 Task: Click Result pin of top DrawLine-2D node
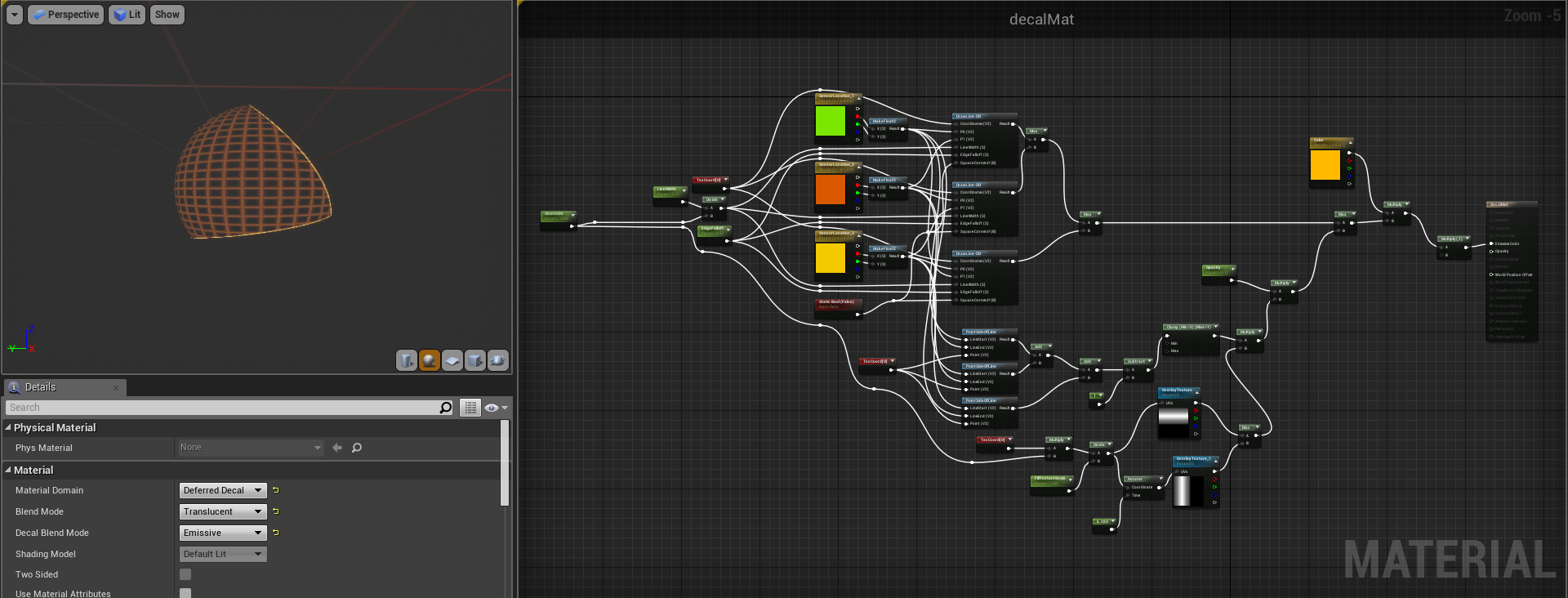pos(1013,124)
